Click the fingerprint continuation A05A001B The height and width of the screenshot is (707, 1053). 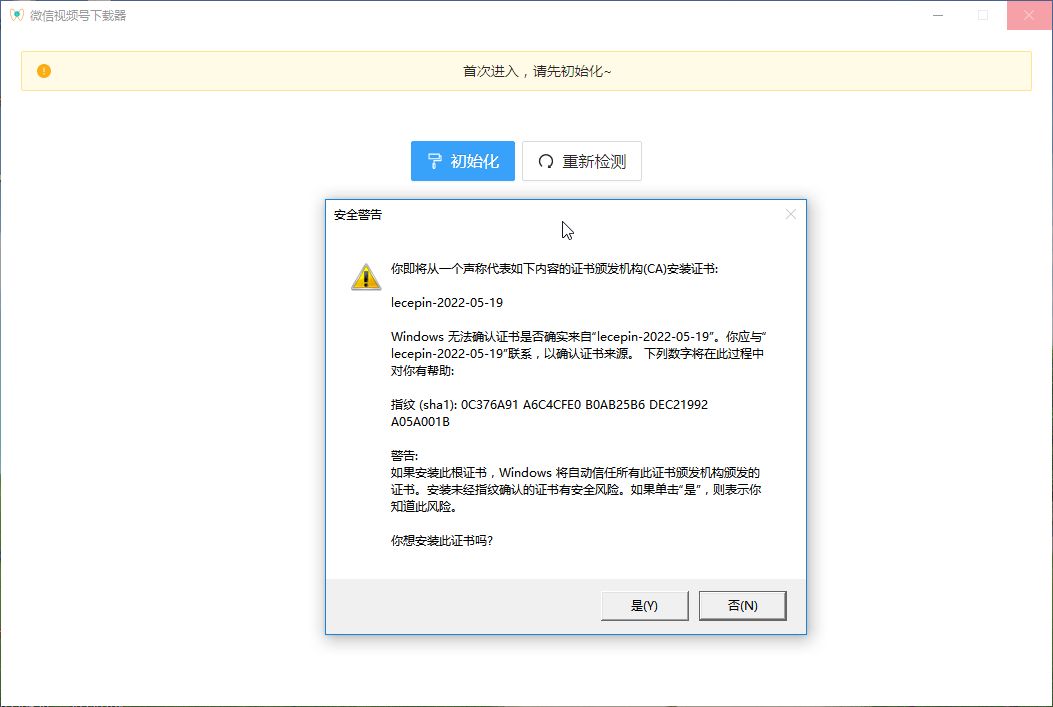coord(420,422)
